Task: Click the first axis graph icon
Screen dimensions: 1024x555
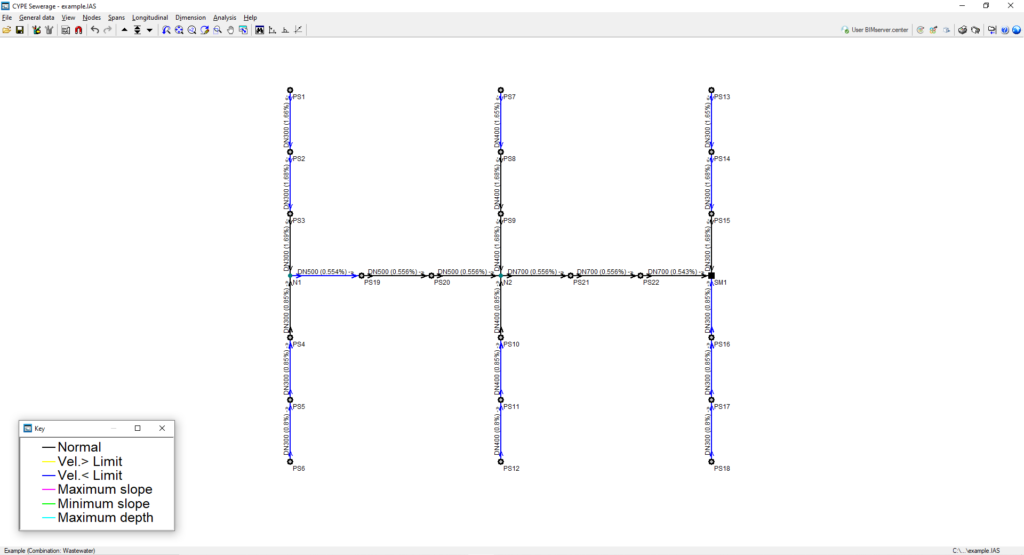Action: (272, 30)
